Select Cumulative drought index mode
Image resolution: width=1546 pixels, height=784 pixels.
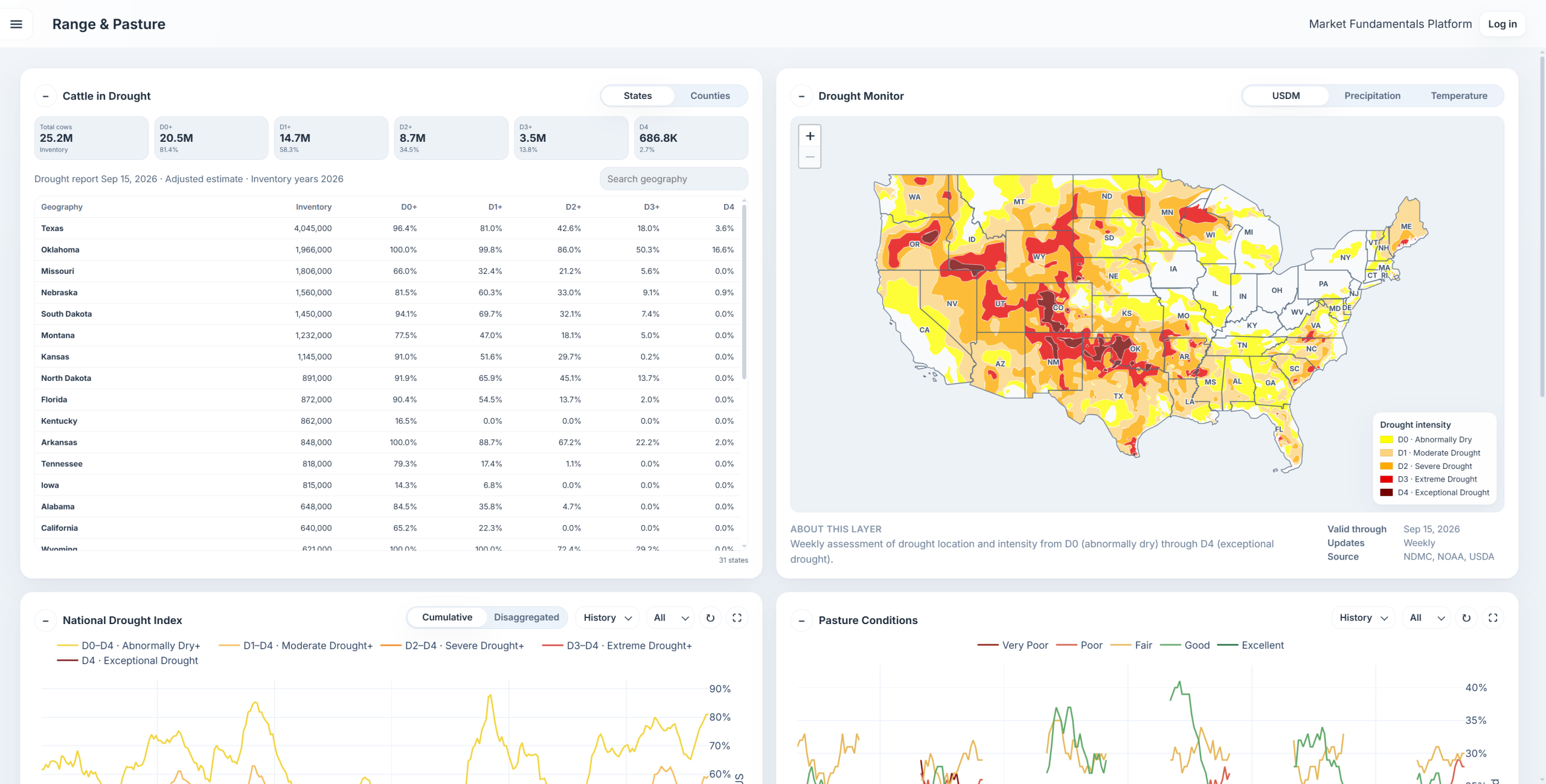pos(447,617)
